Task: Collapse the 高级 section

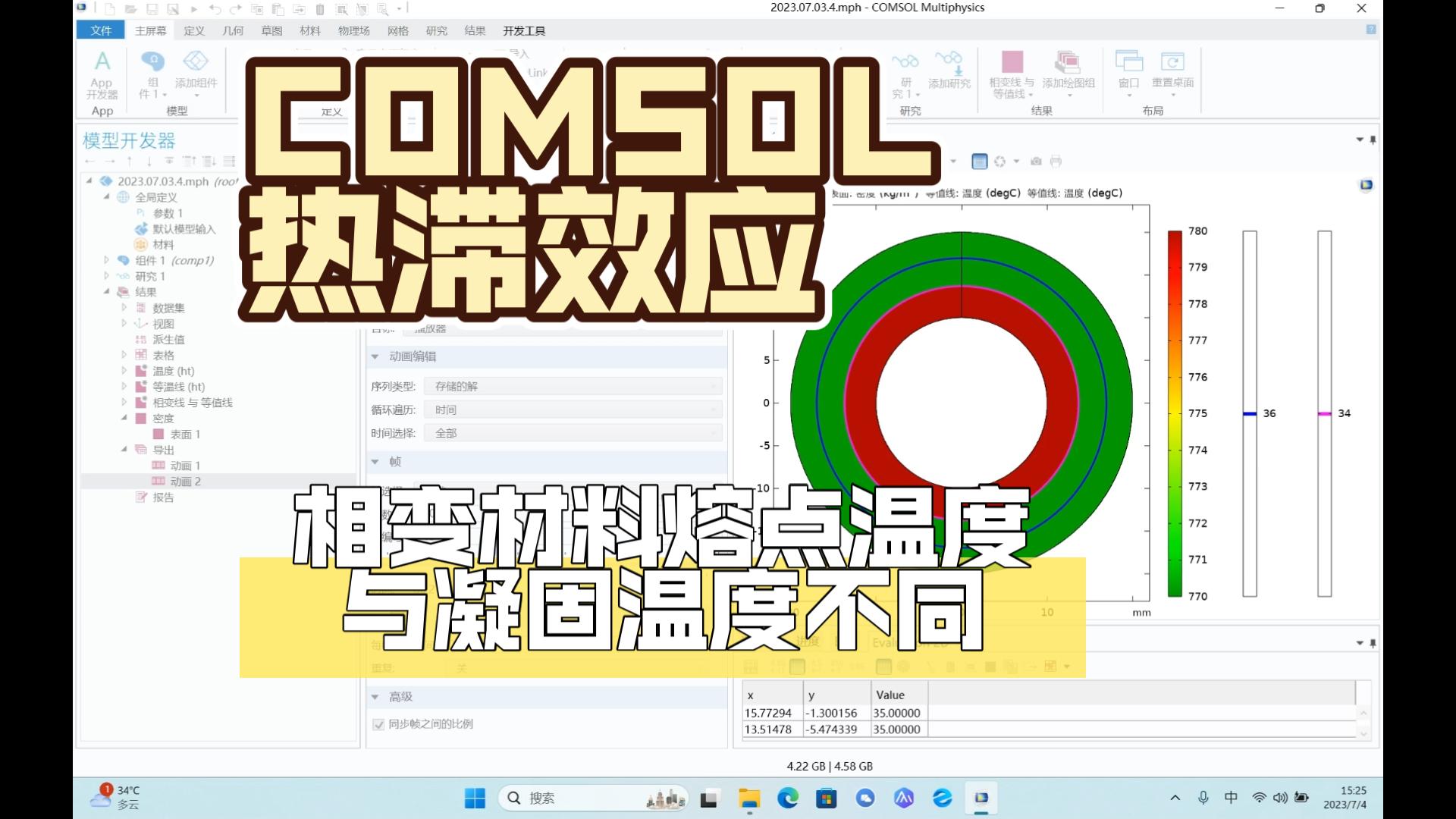Action: tap(375, 697)
